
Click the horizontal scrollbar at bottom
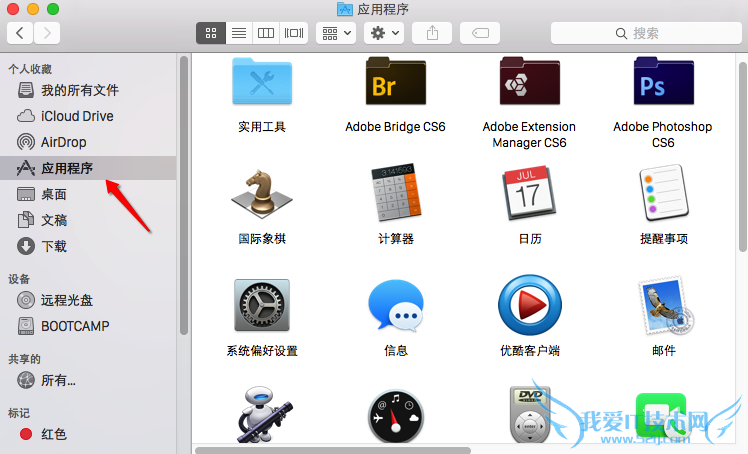click(x=333, y=450)
